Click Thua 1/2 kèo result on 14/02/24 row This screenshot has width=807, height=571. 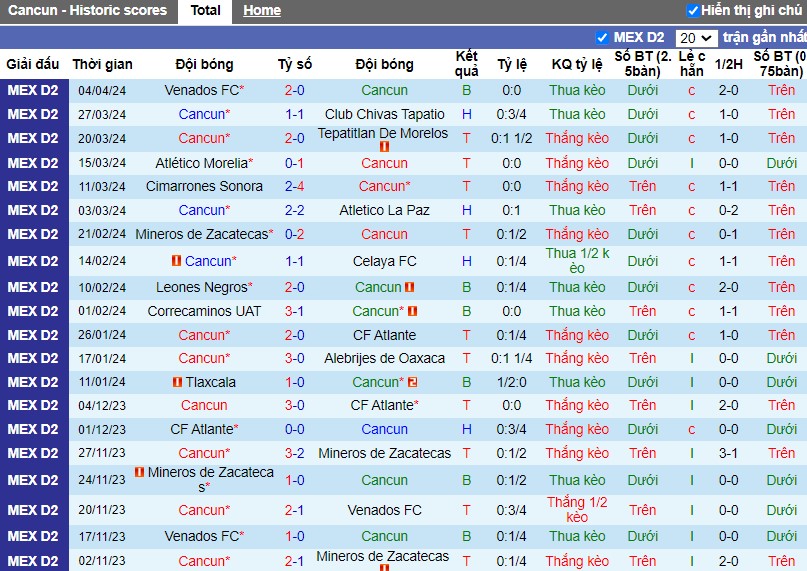pyautogui.click(x=577, y=261)
